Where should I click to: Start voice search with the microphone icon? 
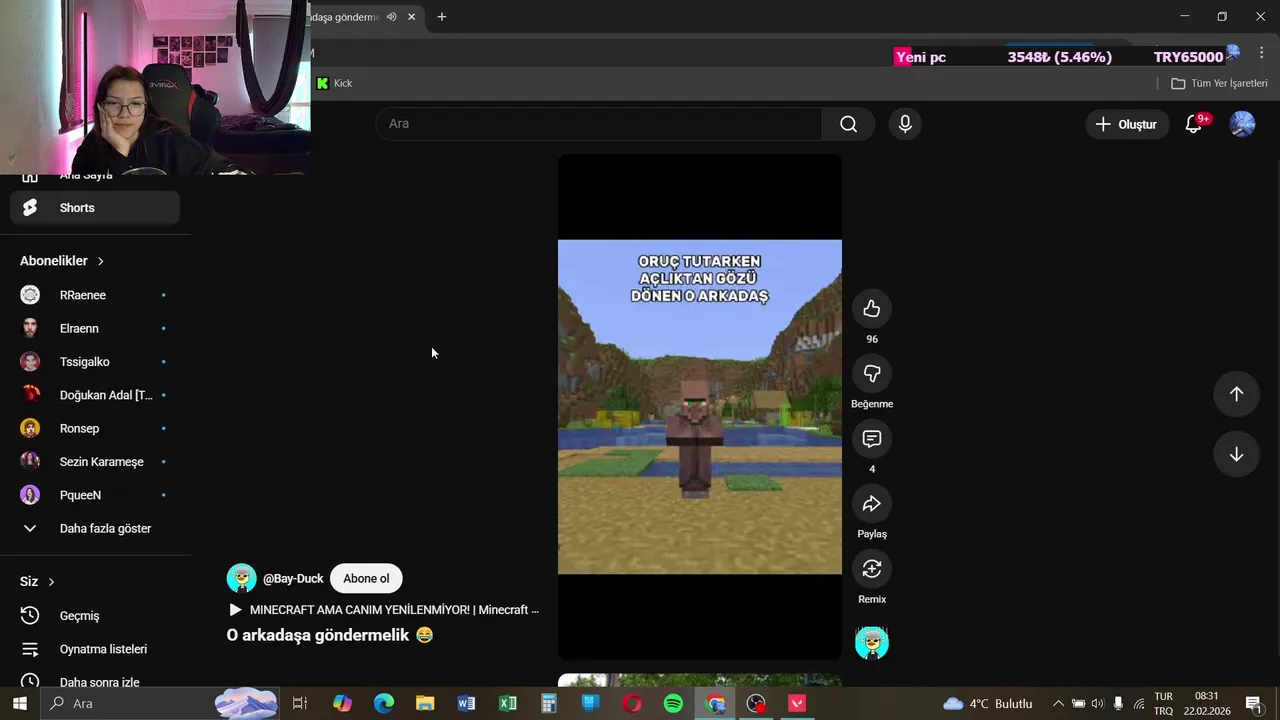(x=905, y=124)
